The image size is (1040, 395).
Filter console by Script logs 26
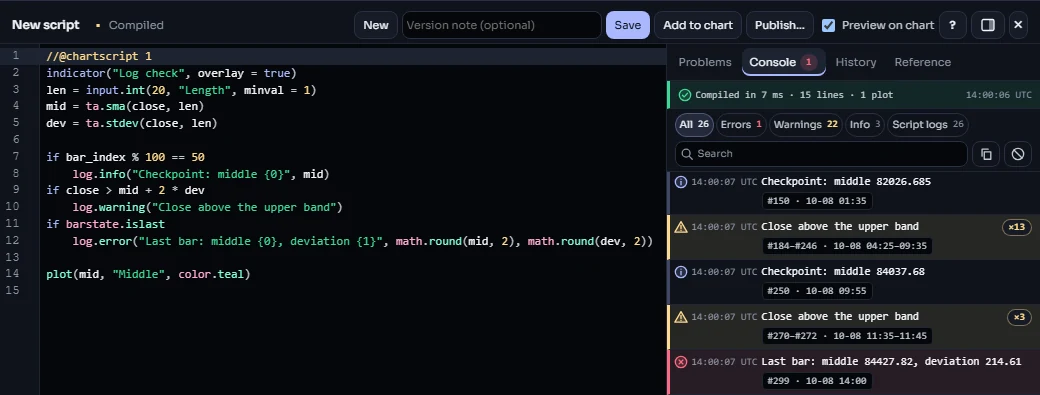click(927, 125)
